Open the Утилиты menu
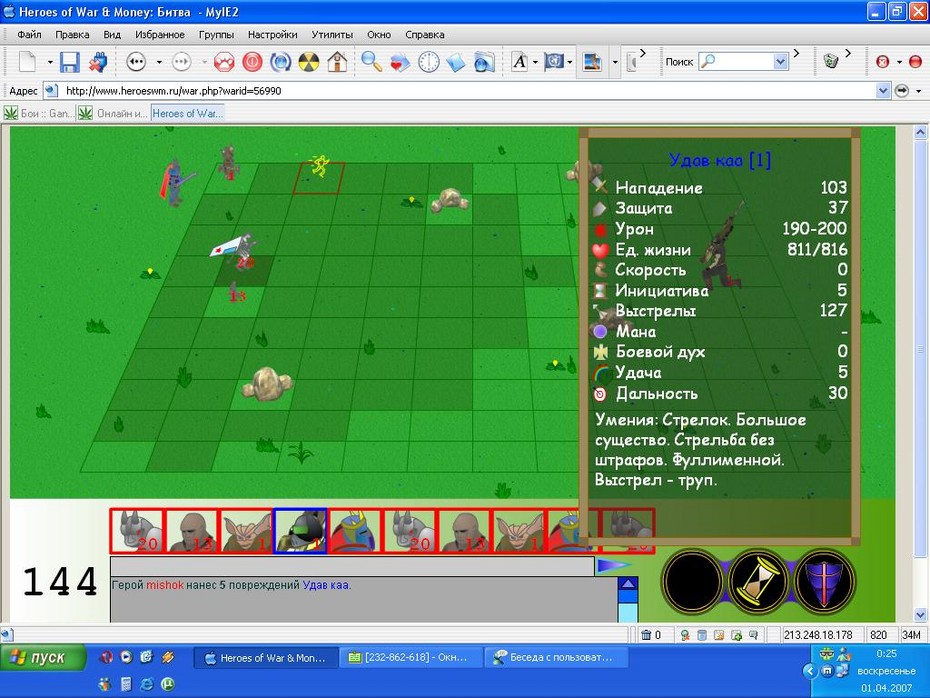 (x=332, y=34)
